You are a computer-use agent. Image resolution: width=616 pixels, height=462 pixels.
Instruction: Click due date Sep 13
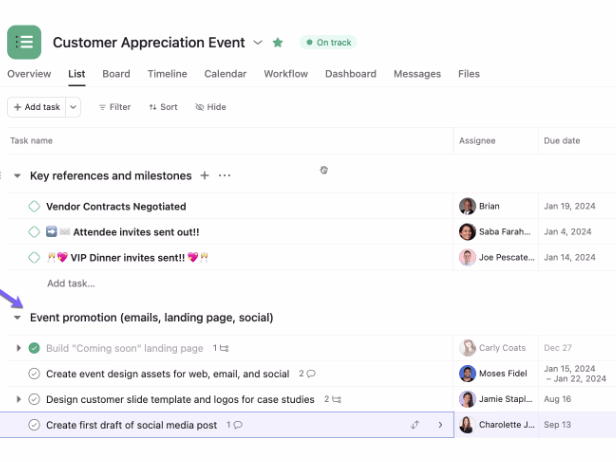tap(557, 425)
